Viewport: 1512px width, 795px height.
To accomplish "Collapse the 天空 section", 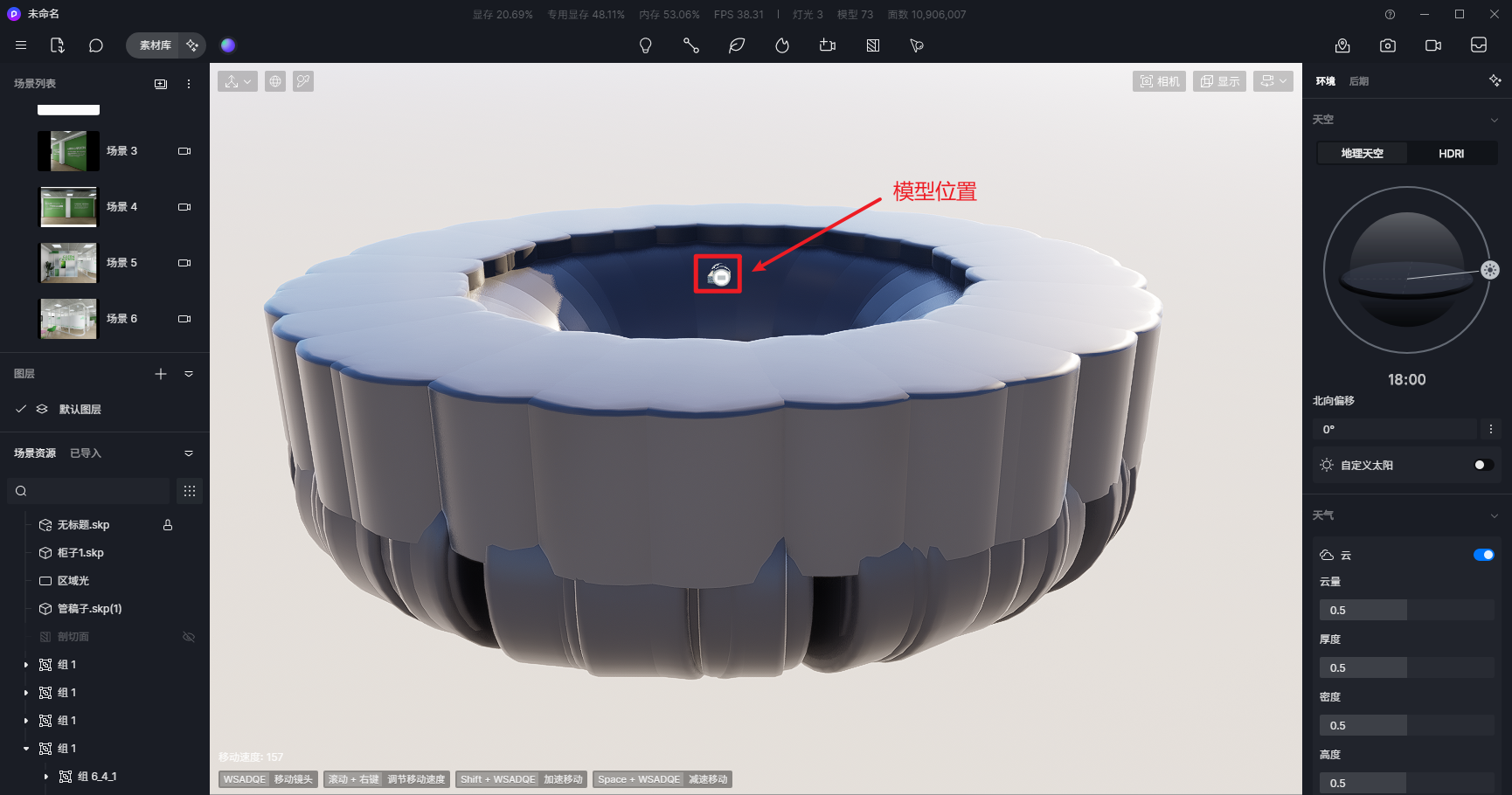I will (1494, 120).
